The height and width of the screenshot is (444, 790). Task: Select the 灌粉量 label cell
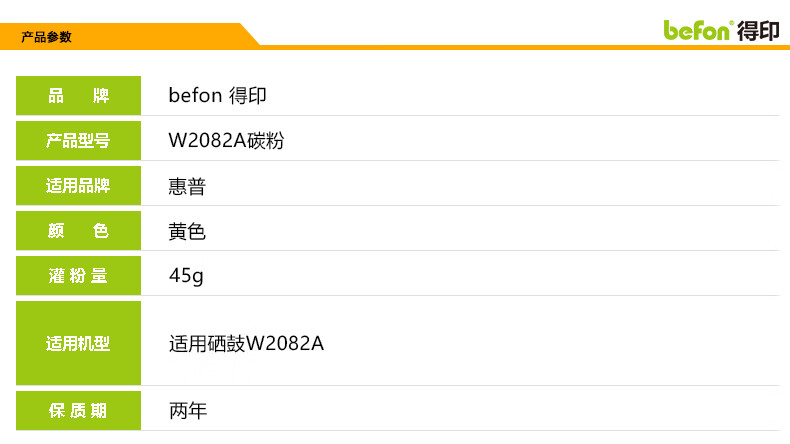point(78,276)
